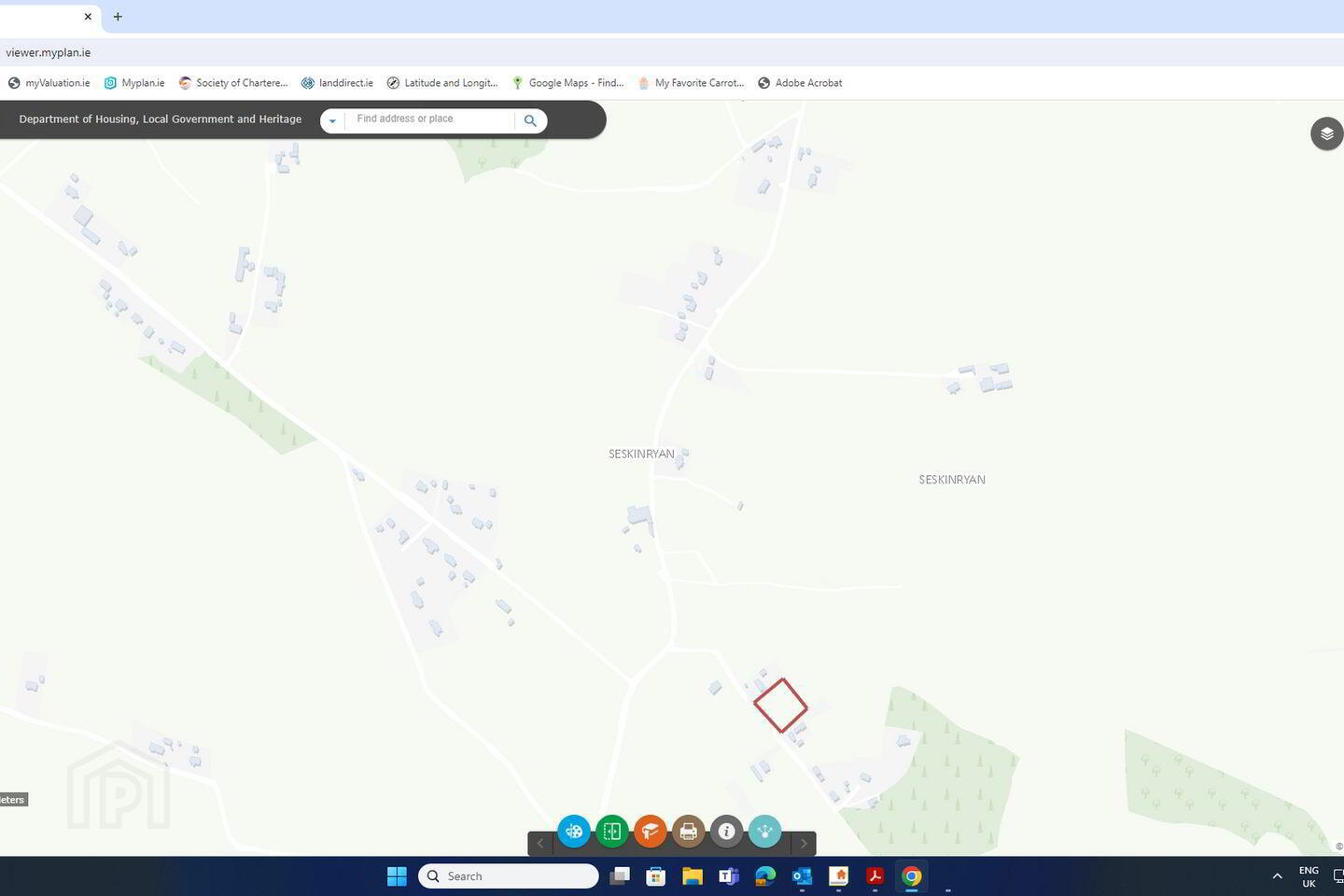The width and height of the screenshot is (1344, 896).
Task: Open Outlook from the taskbar
Action: coord(802,875)
